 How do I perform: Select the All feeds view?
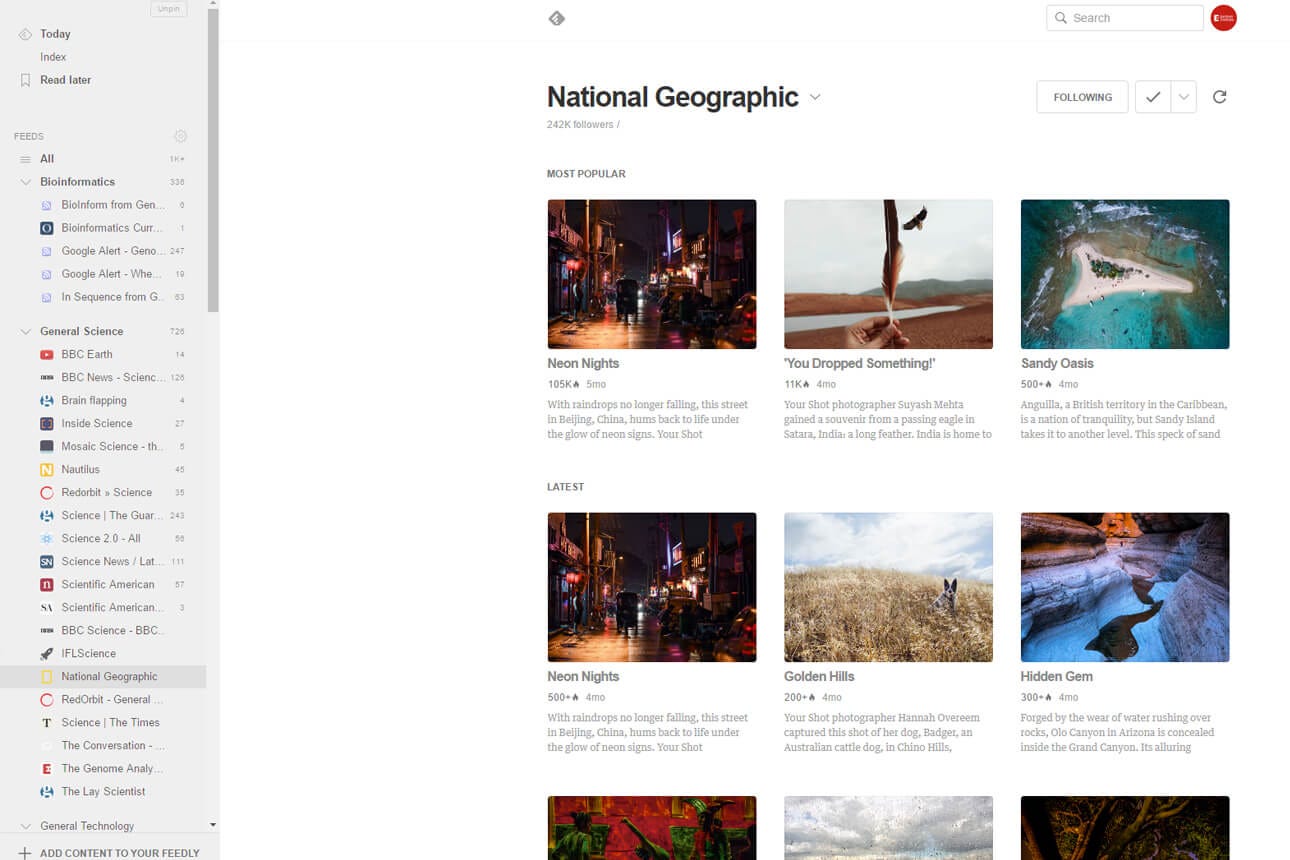pyautogui.click(x=47, y=159)
